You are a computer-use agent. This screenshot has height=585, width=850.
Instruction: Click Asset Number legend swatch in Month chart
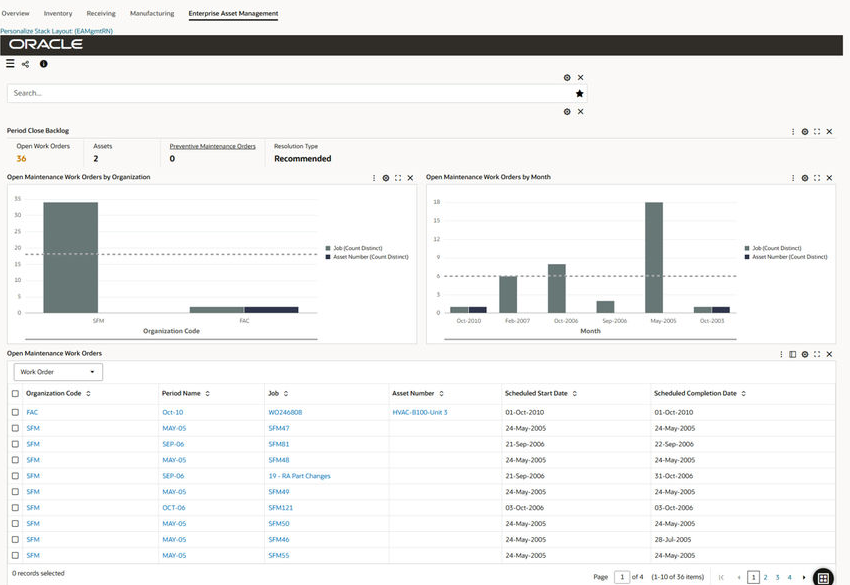click(747, 257)
